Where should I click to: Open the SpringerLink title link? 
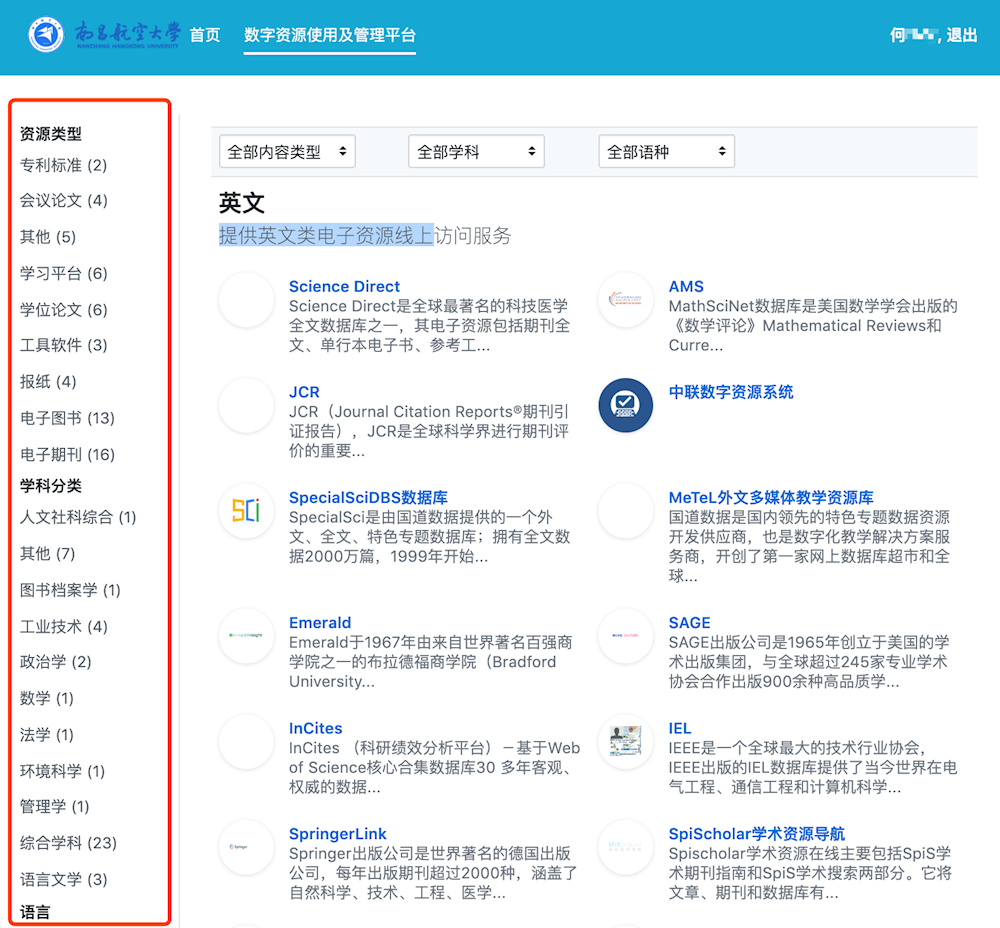pyautogui.click(x=338, y=834)
